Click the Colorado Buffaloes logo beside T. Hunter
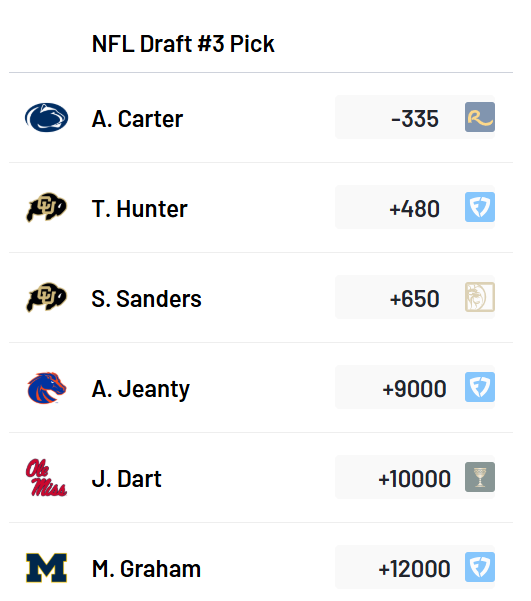The width and height of the screenshot is (531, 601). pyautogui.click(x=46, y=207)
